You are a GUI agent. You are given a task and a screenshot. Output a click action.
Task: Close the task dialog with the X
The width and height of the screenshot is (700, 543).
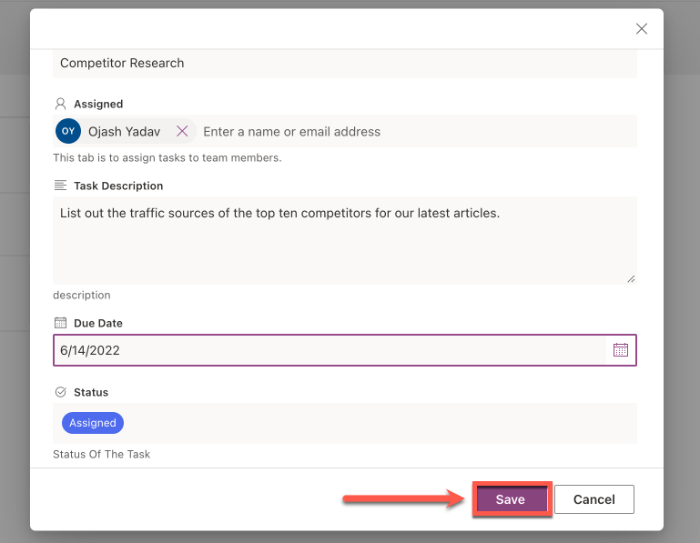pos(642,29)
